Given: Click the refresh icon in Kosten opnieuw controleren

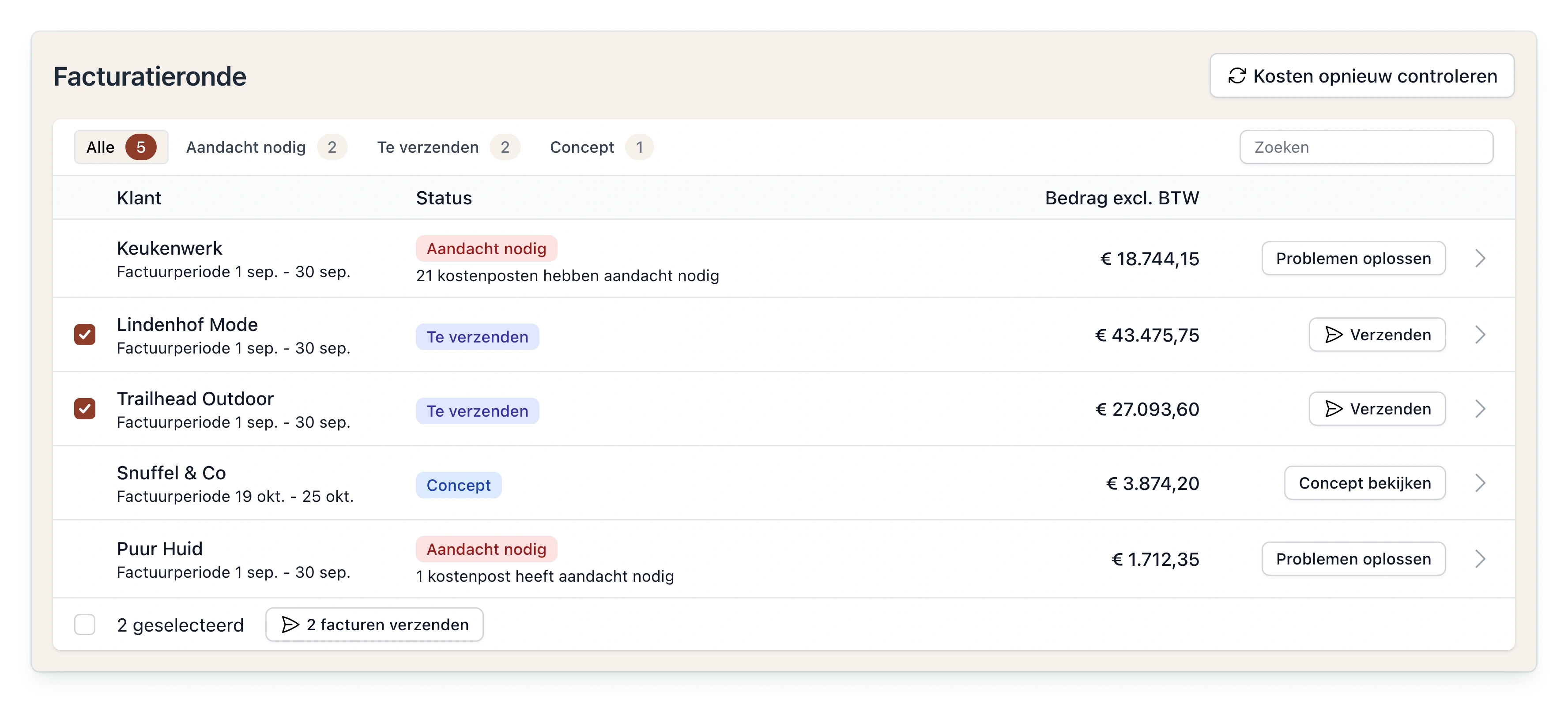Looking at the screenshot, I should click(1236, 76).
